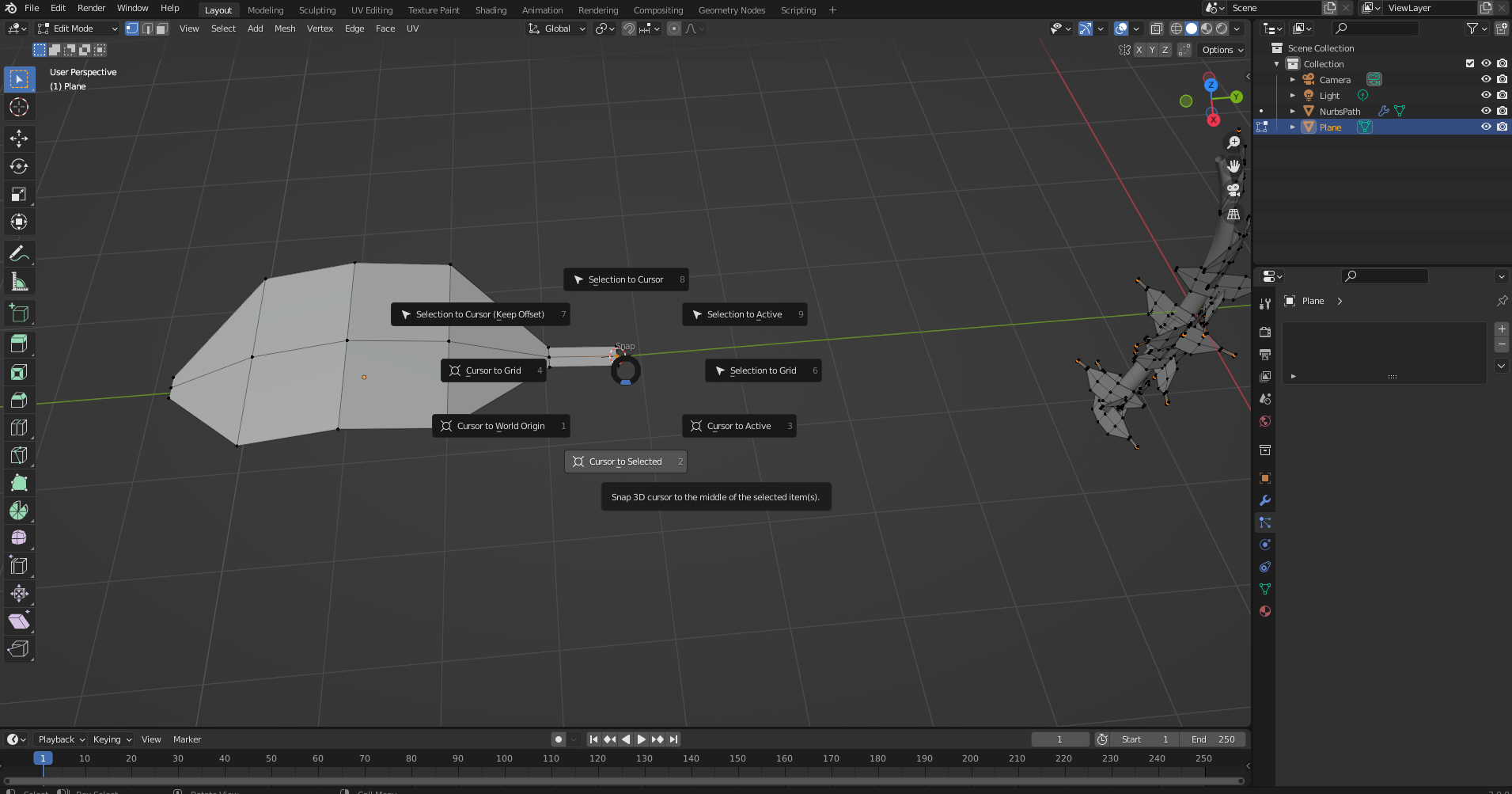Toggle X axis mirror
Viewport: 1512px width, 794px height.
tap(1139, 49)
